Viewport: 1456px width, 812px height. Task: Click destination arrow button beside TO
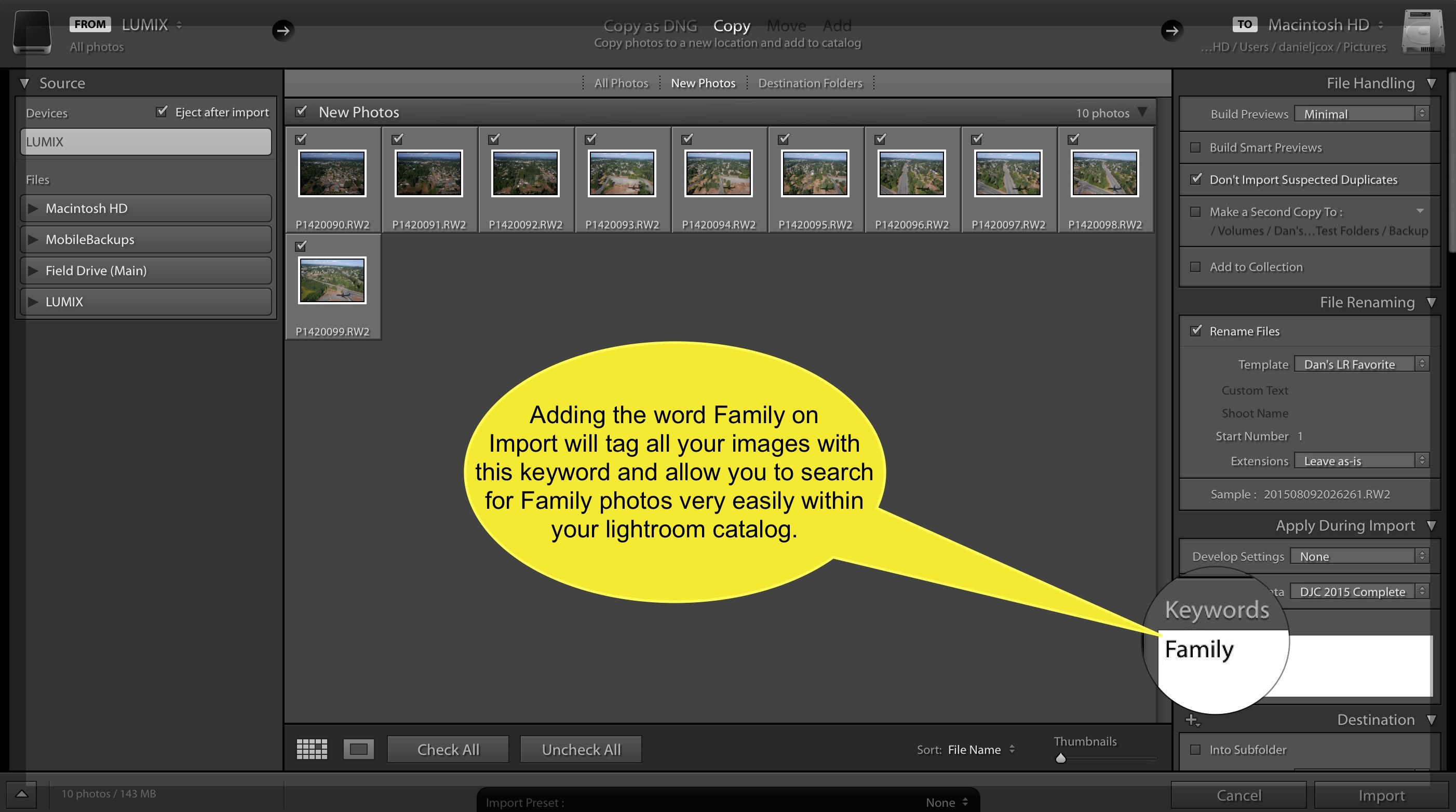pyautogui.click(x=1171, y=30)
